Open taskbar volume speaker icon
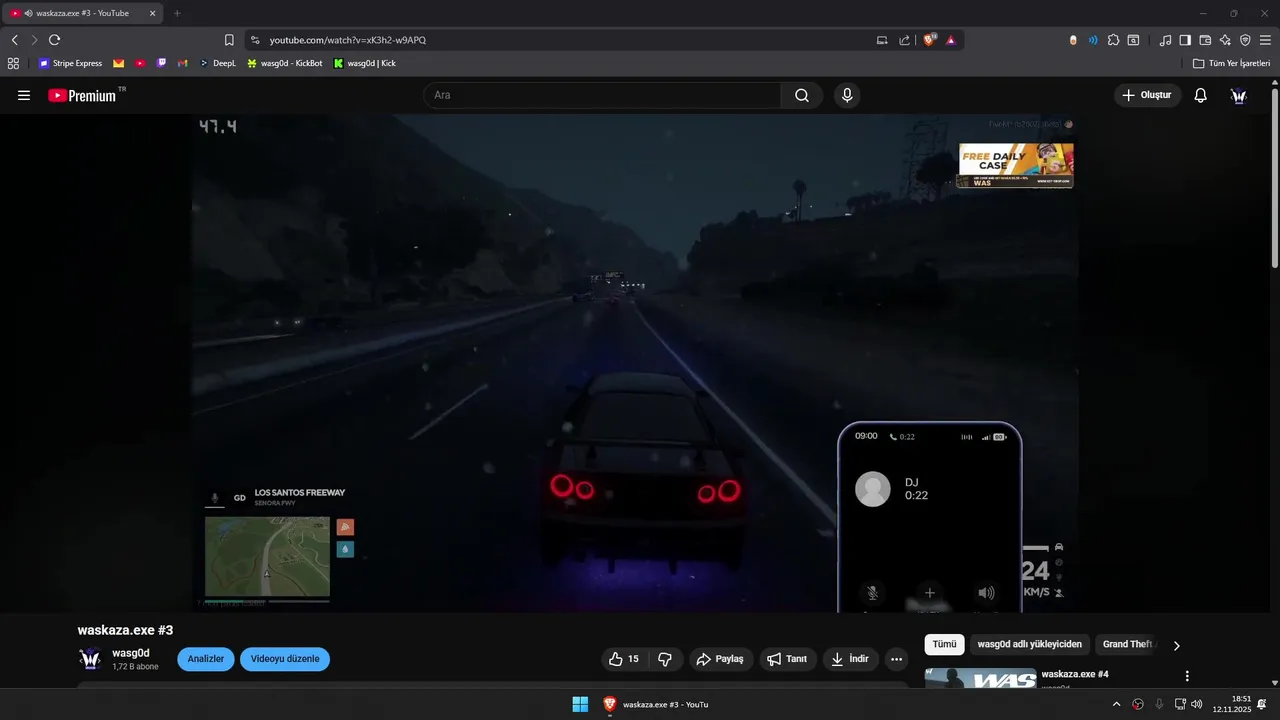1280x720 pixels. tap(1197, 704)
